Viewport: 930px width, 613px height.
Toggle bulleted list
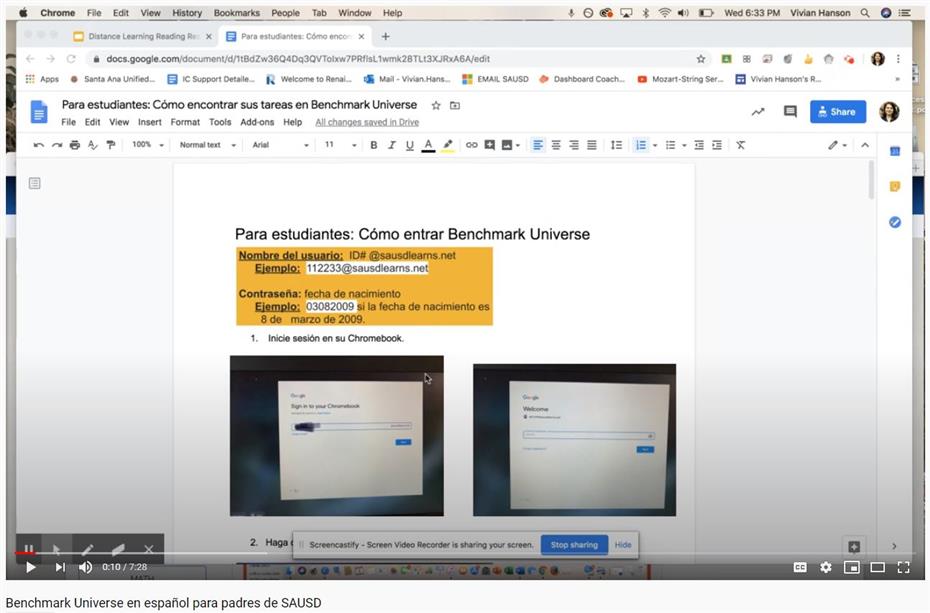coord(670,145)
